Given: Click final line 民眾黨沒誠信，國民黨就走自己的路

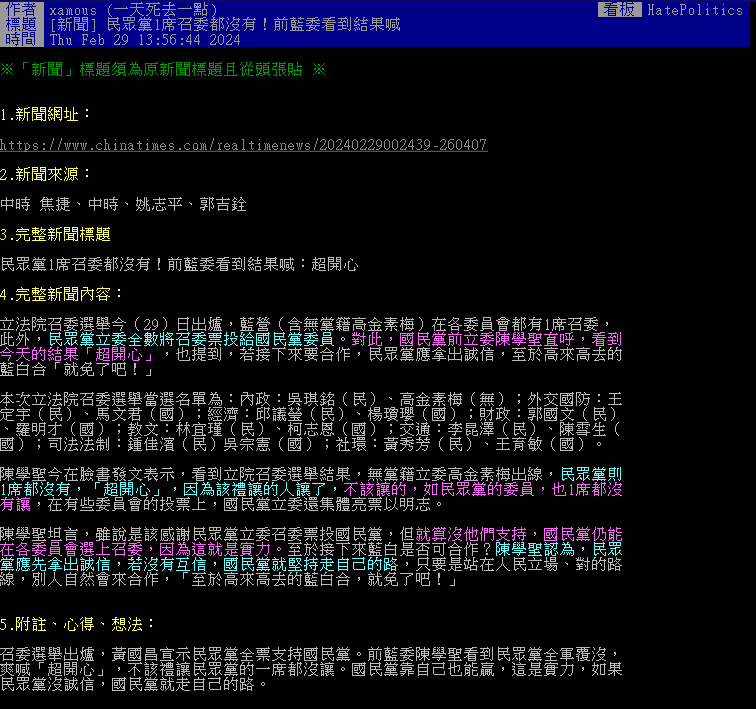Looking at the screenshot, I should click(x=134, y=684).
